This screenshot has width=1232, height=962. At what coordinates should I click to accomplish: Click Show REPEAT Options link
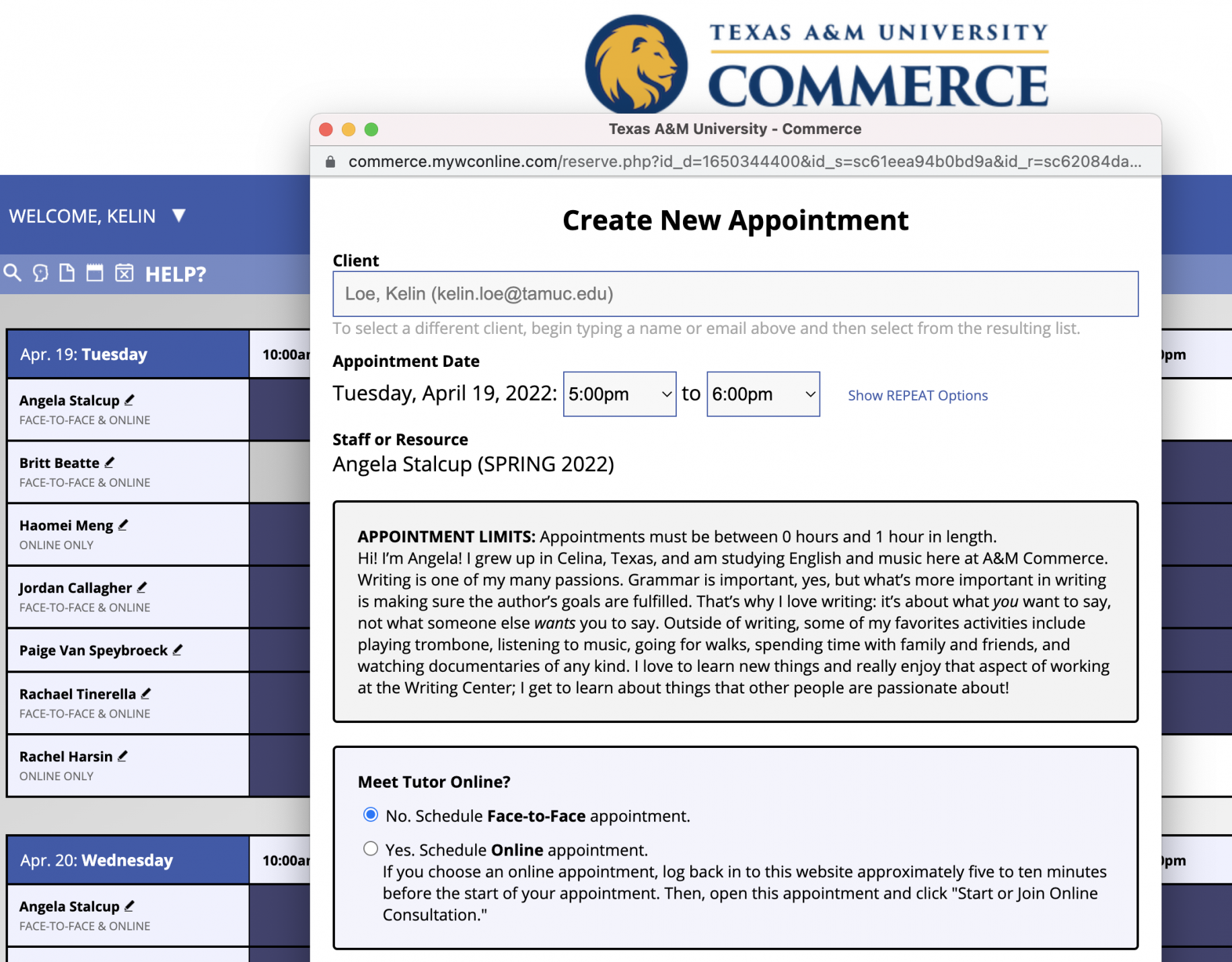pyautogui.click(x=918, y=395)
